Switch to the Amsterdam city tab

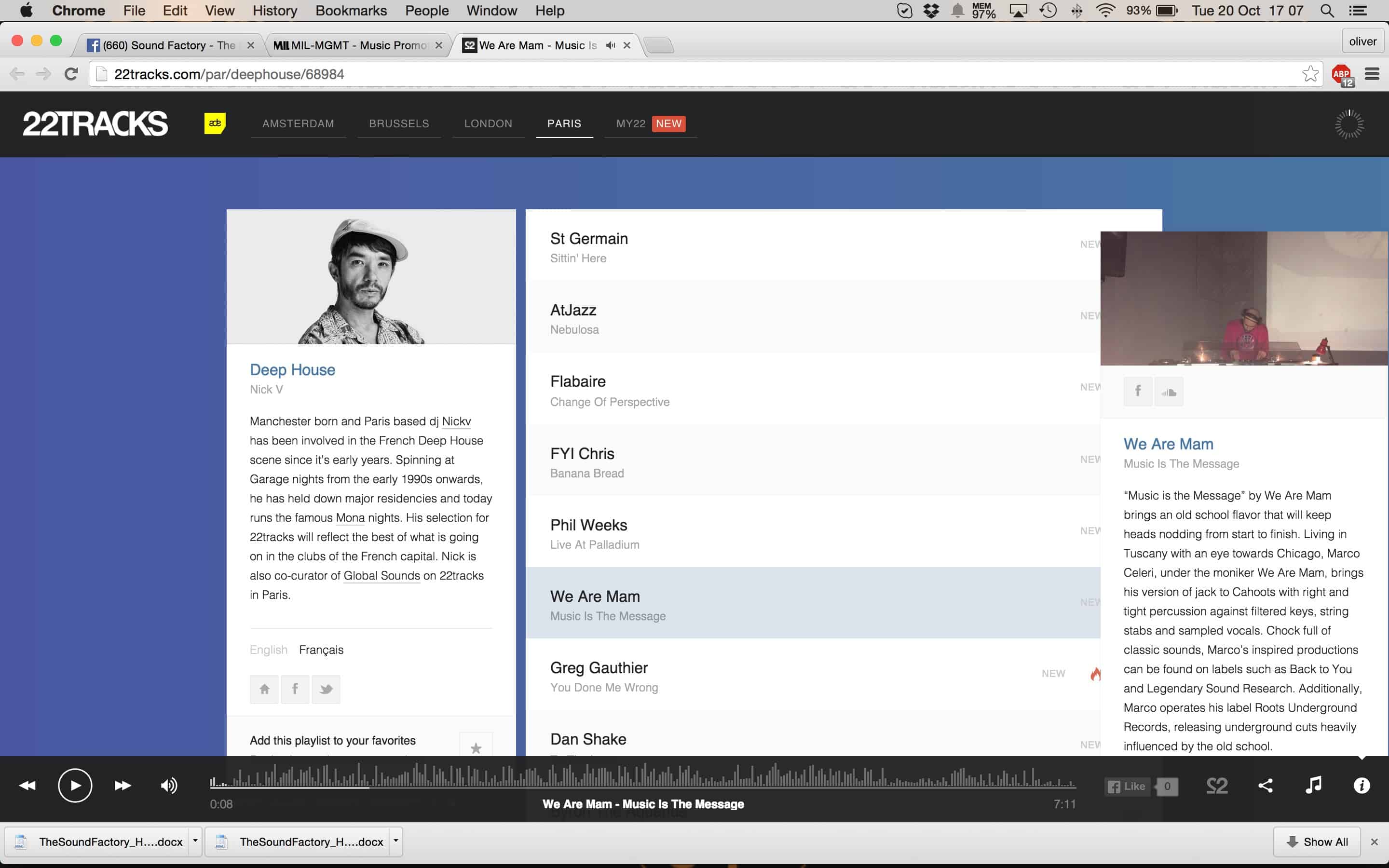298,123
